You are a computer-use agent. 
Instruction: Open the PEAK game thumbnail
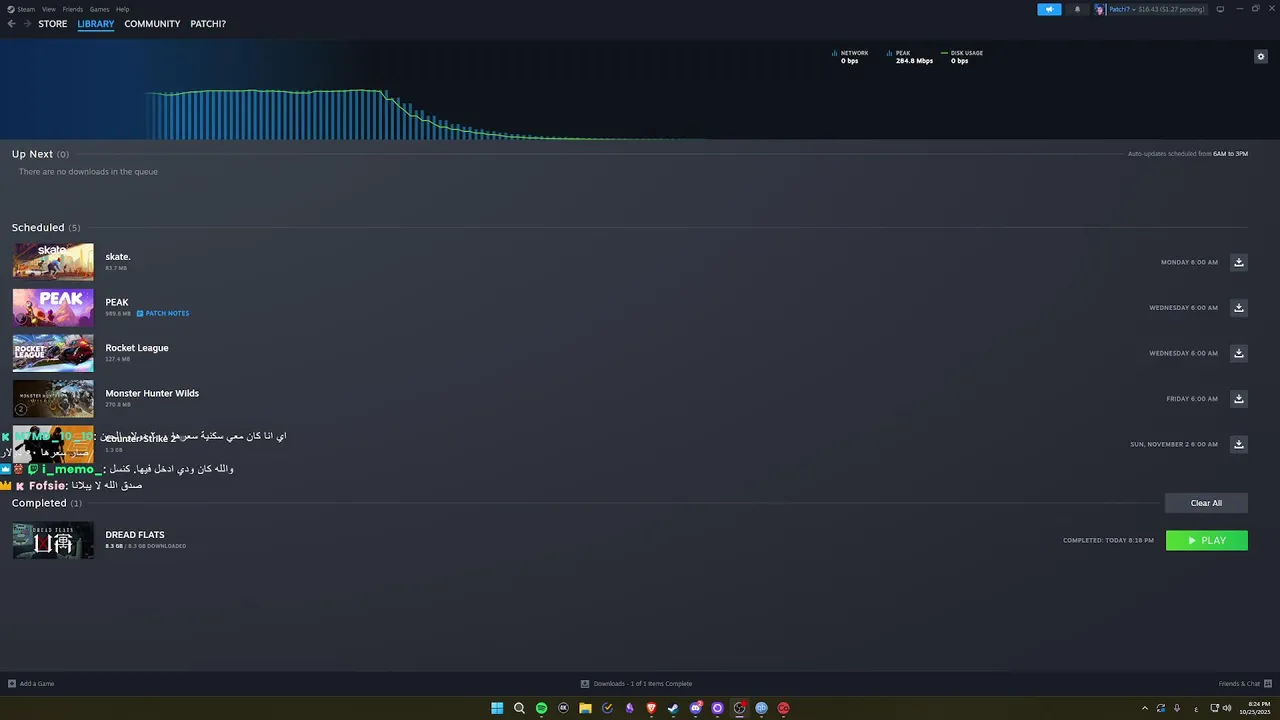pos(53,307)
